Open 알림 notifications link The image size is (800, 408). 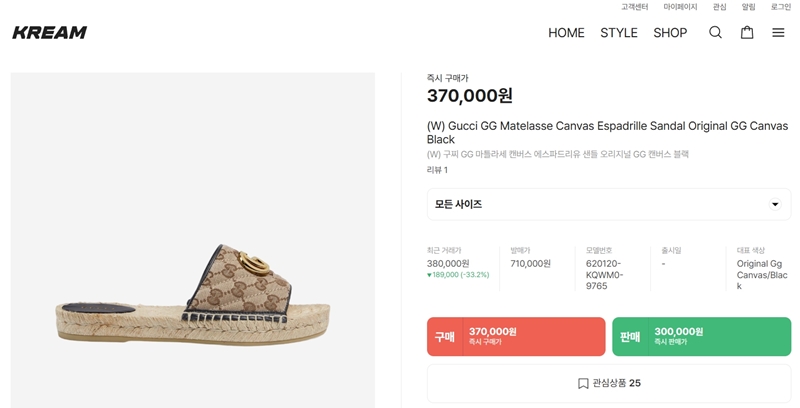[749, 7]
